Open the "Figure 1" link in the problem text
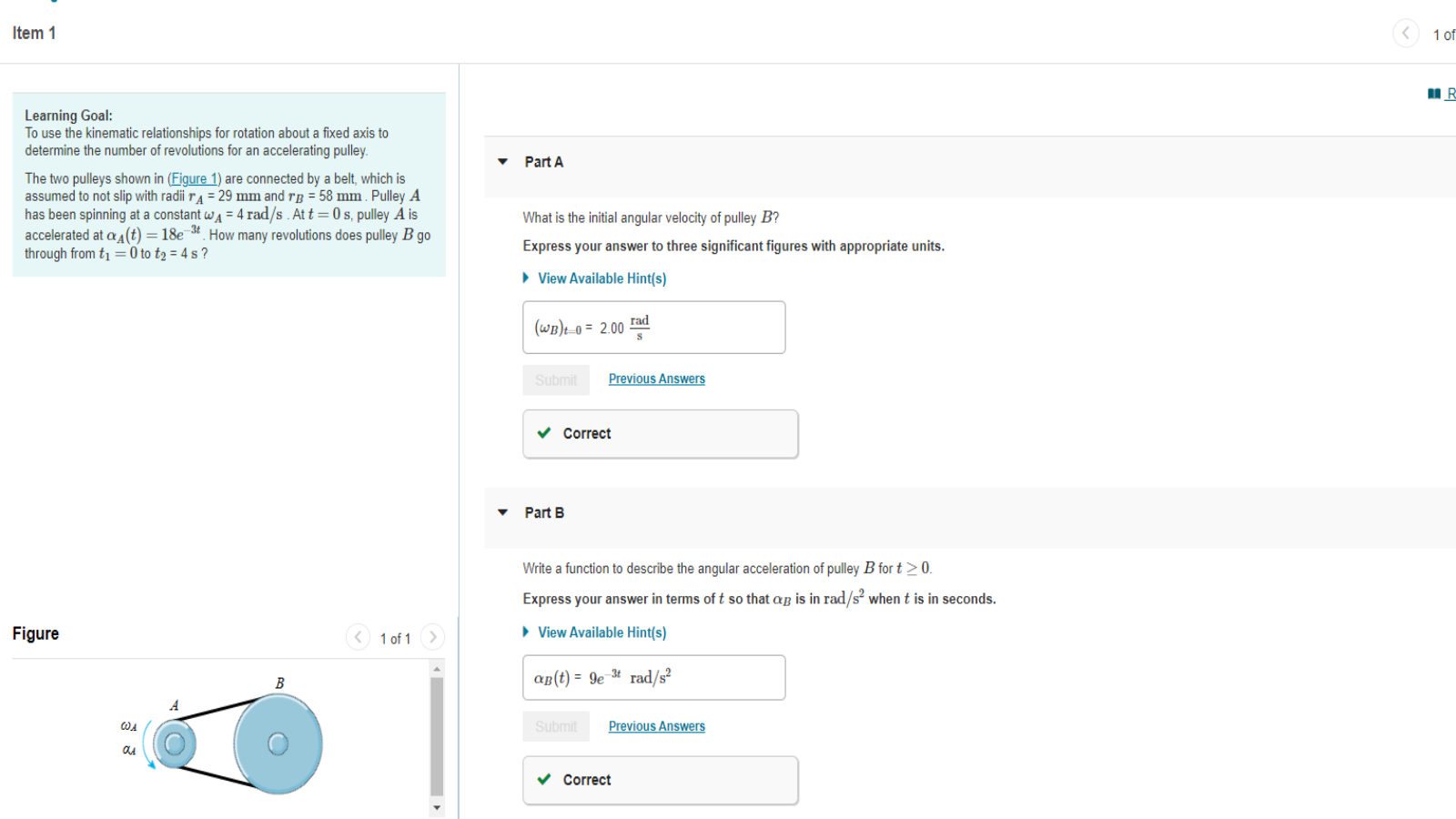Image resolution: width=1456 pixels, height=819 pixels. tap(194, 178)
